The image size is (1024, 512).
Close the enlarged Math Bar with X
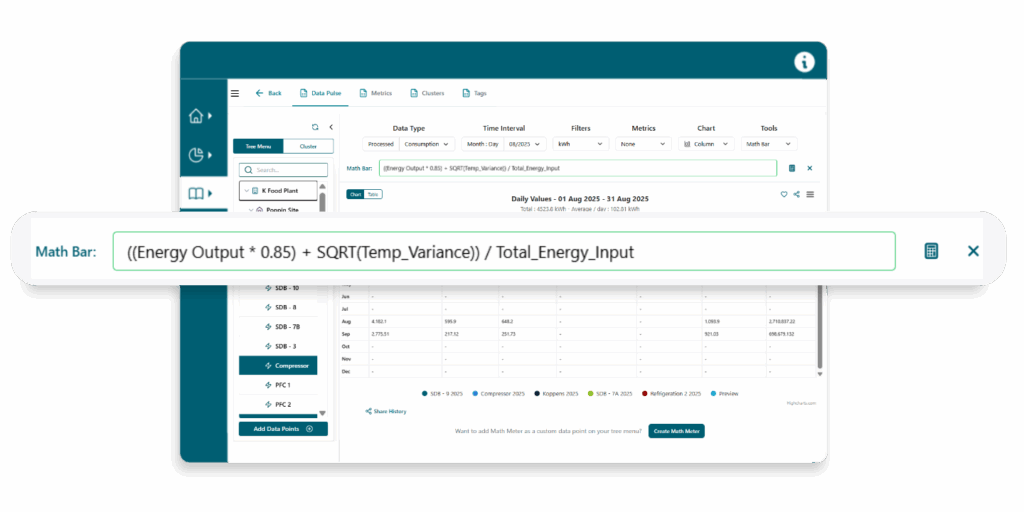click(x=973, y=251)
